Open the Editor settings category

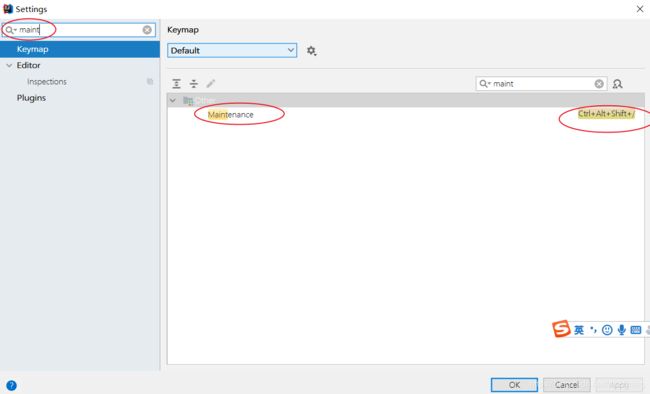28,65
